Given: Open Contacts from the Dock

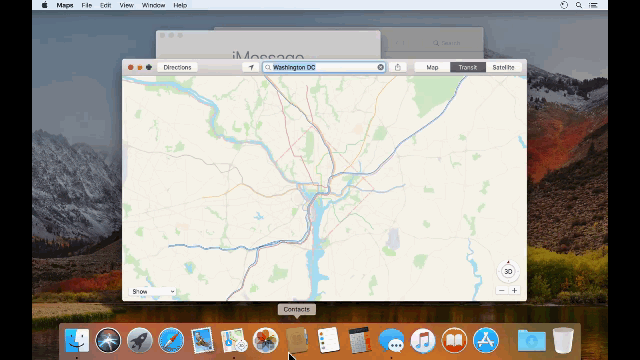Looking at the screenshot, I should 297,340.
